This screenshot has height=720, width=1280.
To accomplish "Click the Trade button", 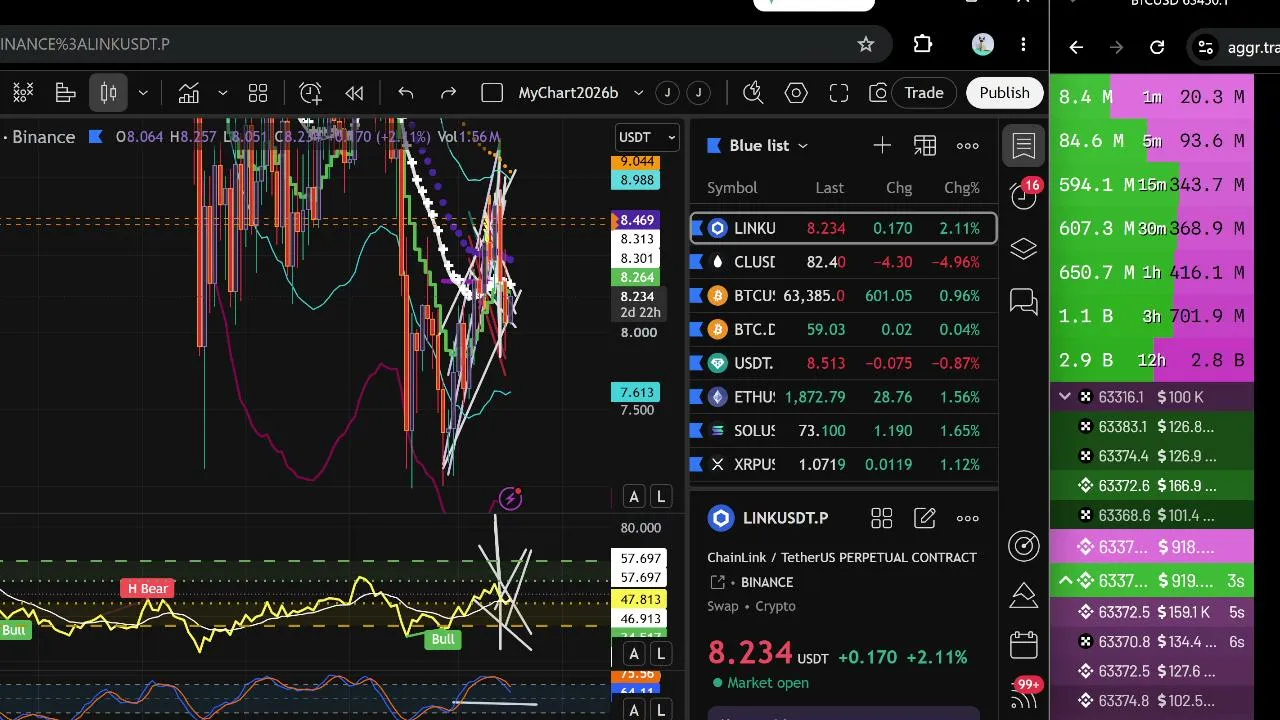I will [x=924, y=93].
